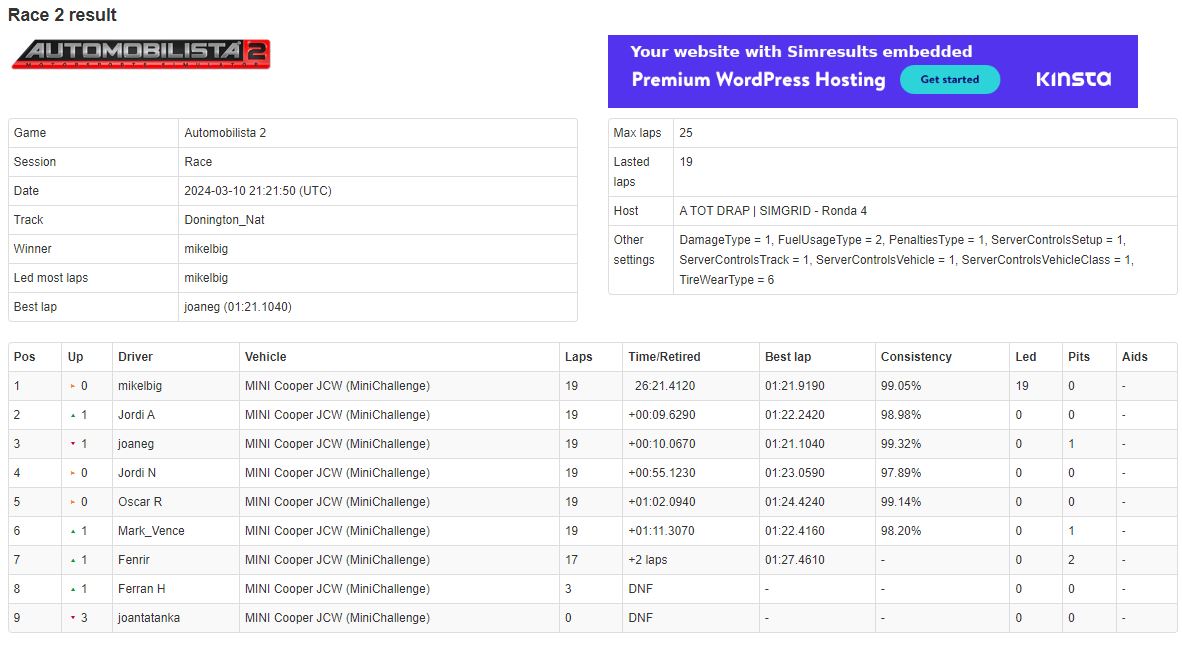This screenshot has width=1182, height=649.
Task: Click the green up arrow in Jordi A's row
Action: (x=73, y=415)
